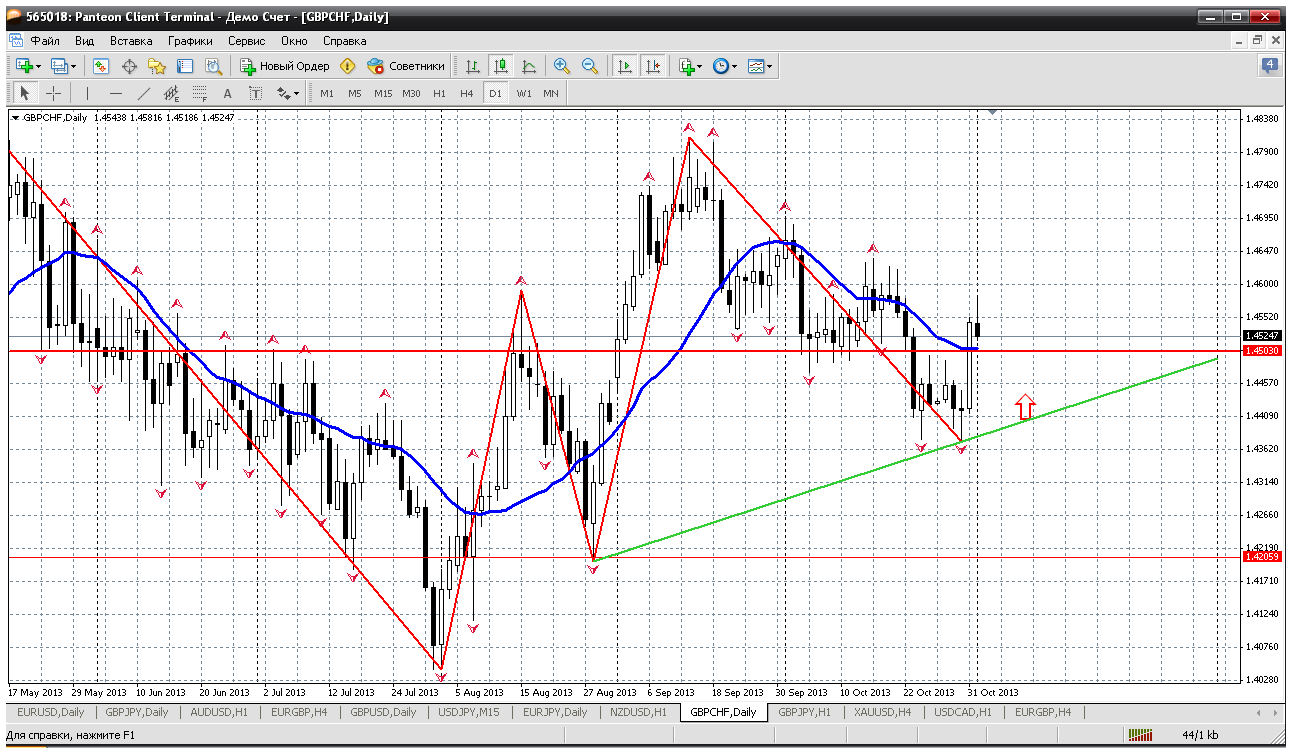Switch chart to Japanese candlesticks mode
The image size is (1289, 748).
click(501, 66)
